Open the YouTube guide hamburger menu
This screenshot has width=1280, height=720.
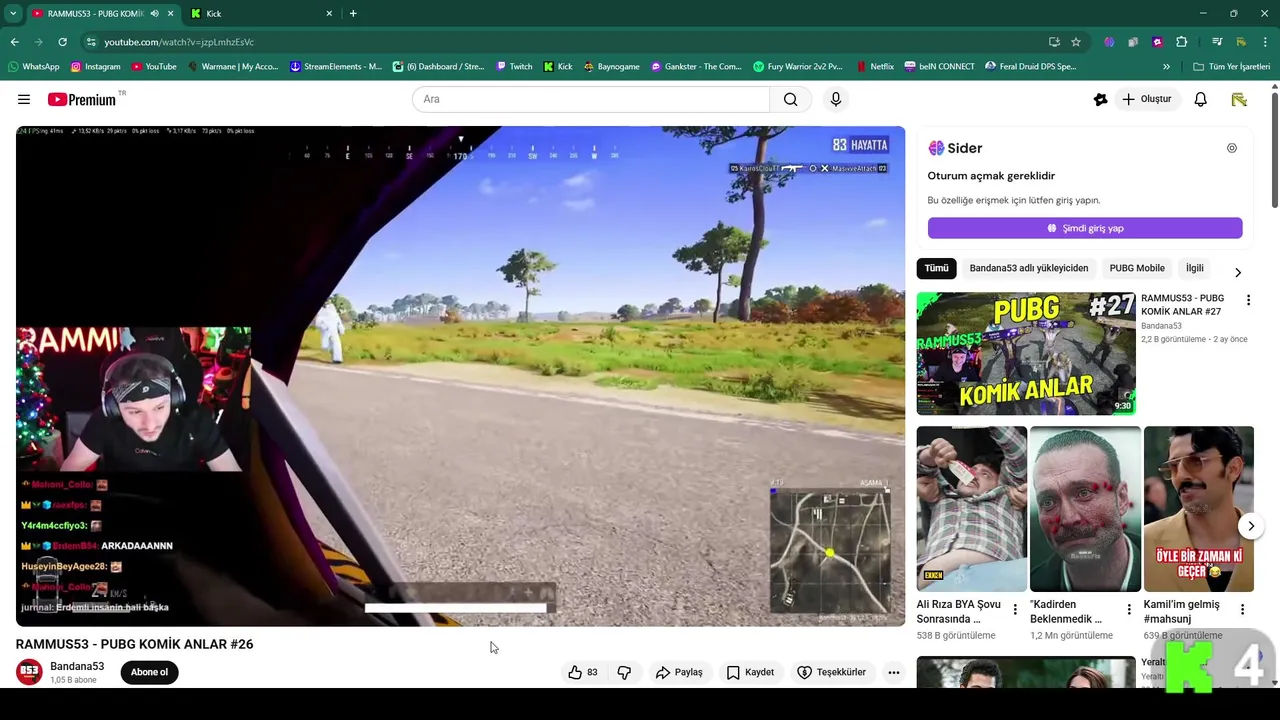coord(24,99)
